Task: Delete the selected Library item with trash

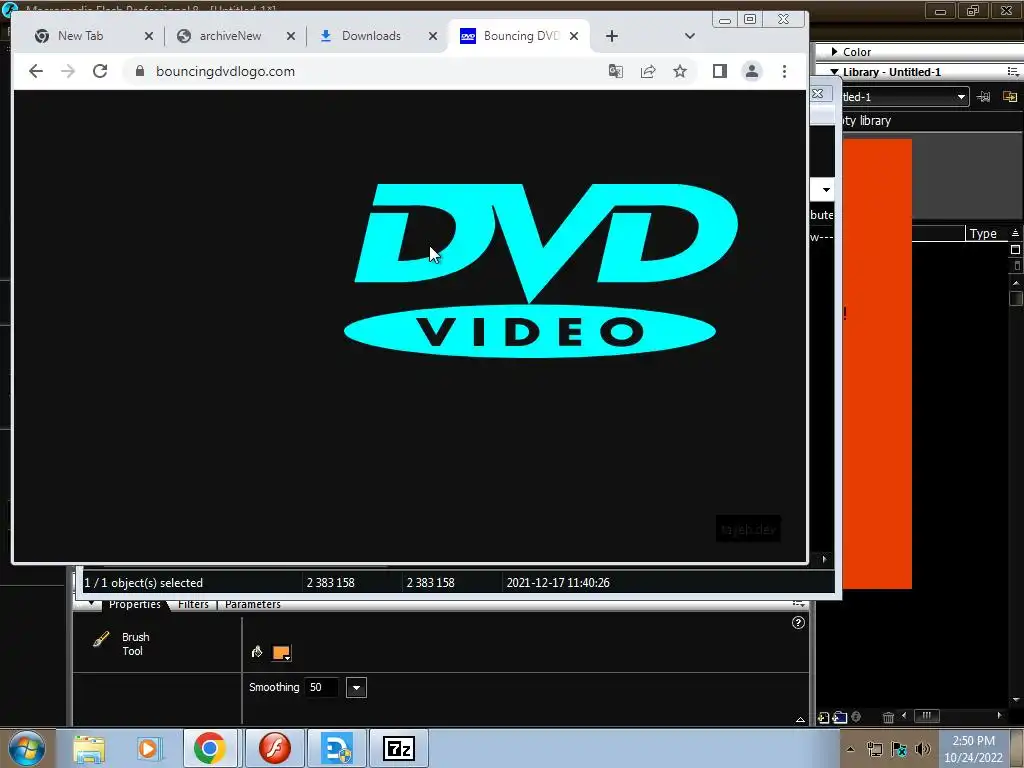Action: (x=888, y=718)
